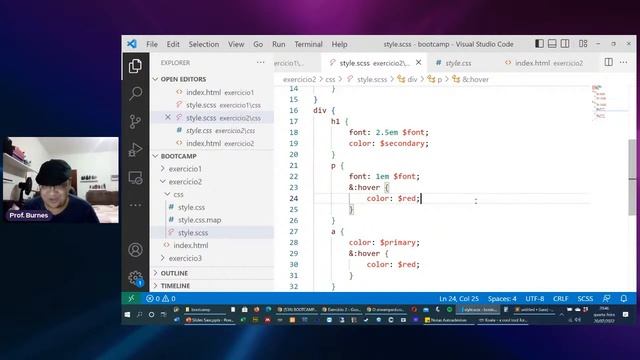Open the customize layout icon
The height and width of the screenshot is (360, 640).
click(583, 43)
